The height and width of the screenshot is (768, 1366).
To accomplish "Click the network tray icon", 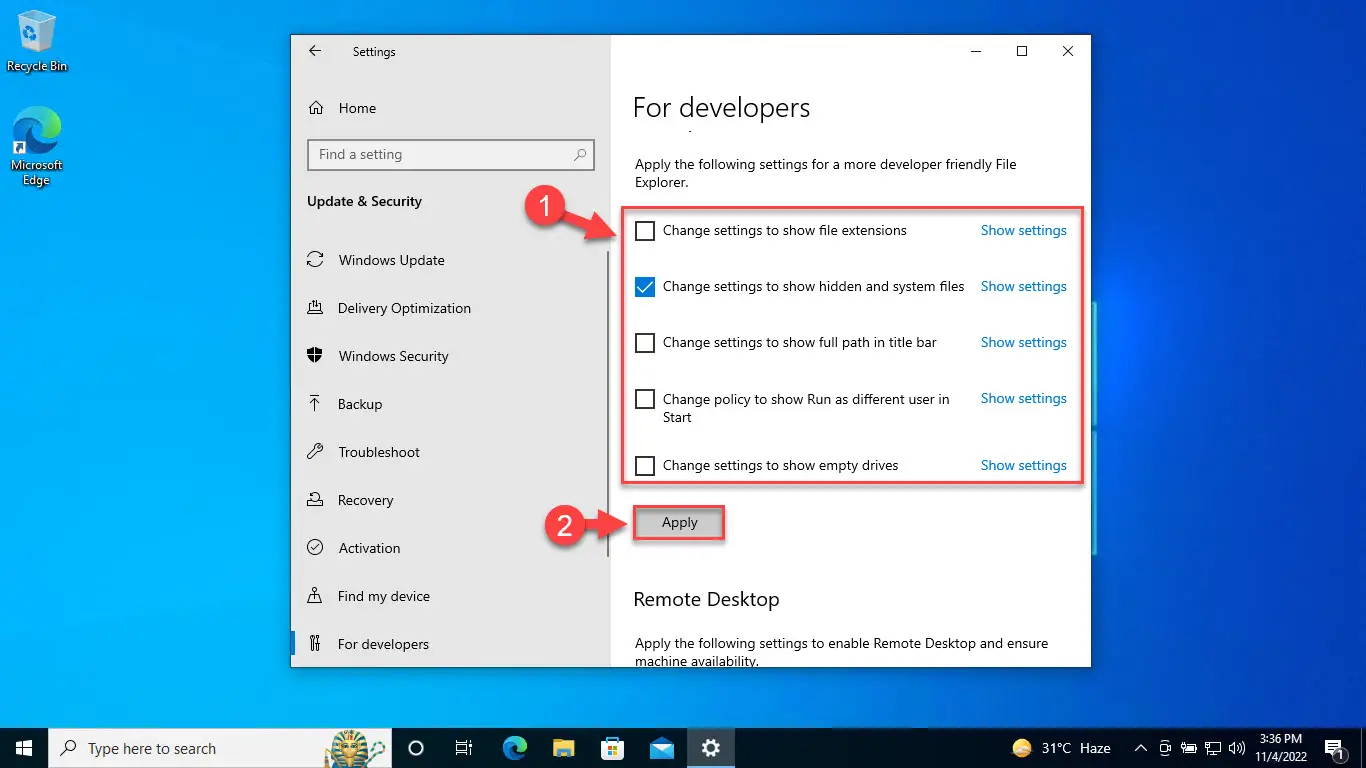I will point(1213,748).
